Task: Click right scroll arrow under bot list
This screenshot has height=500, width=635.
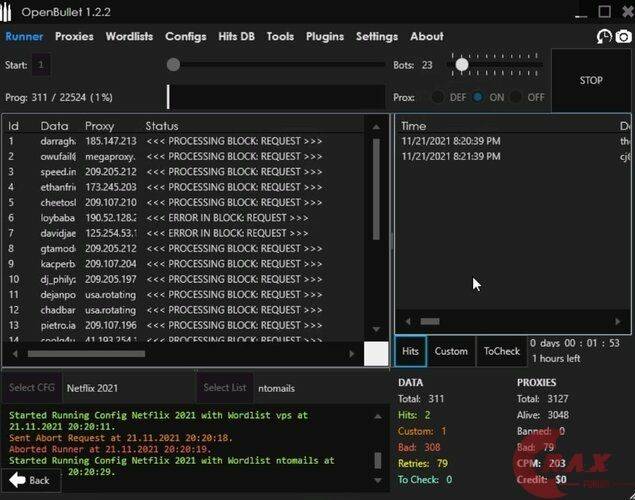Action: coord(351,353)
